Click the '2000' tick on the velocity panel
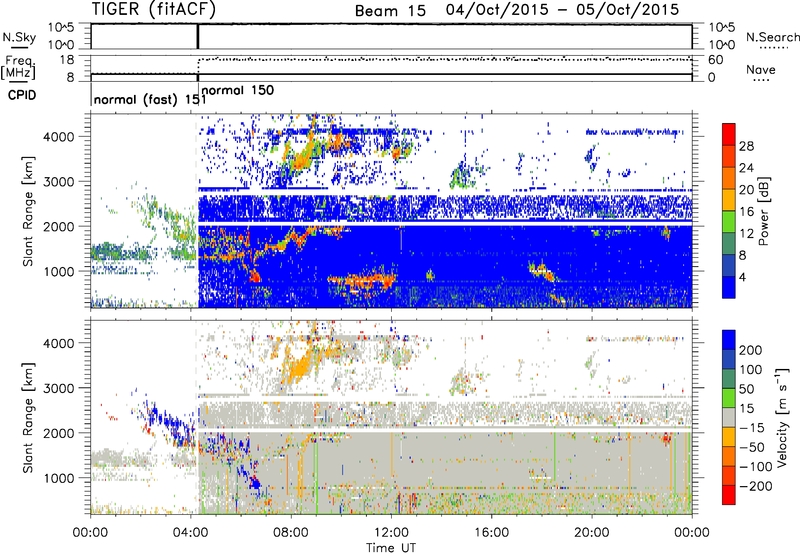 pos(58,433)
